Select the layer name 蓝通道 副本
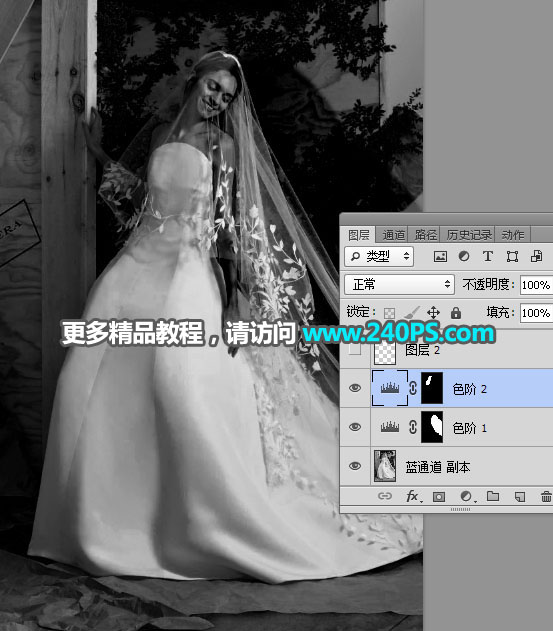This screenshot has height=631, width=553. click(x=437, y=467)
